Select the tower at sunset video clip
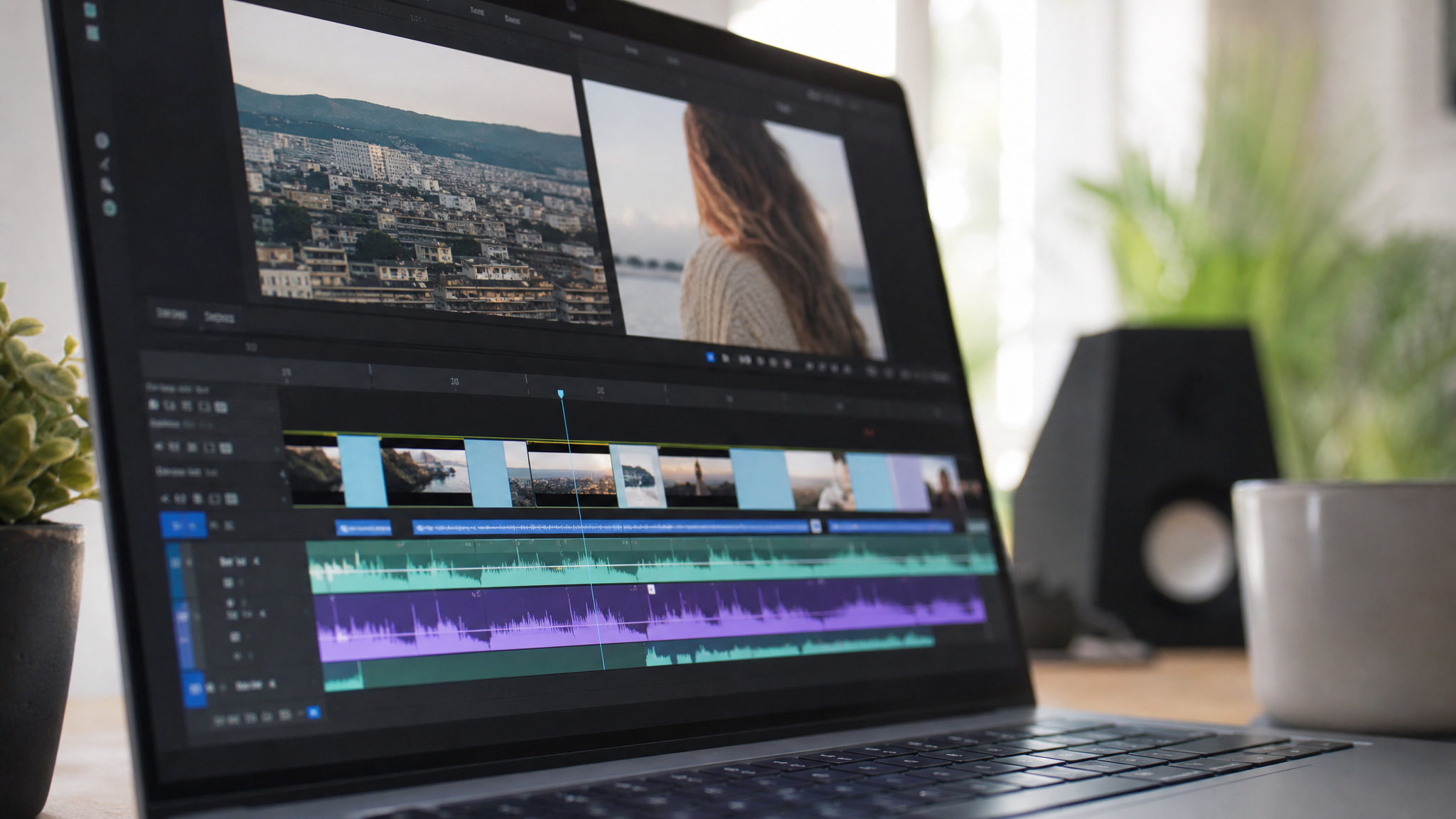This screenshot has width=1456, height=819. coord(697,478)
